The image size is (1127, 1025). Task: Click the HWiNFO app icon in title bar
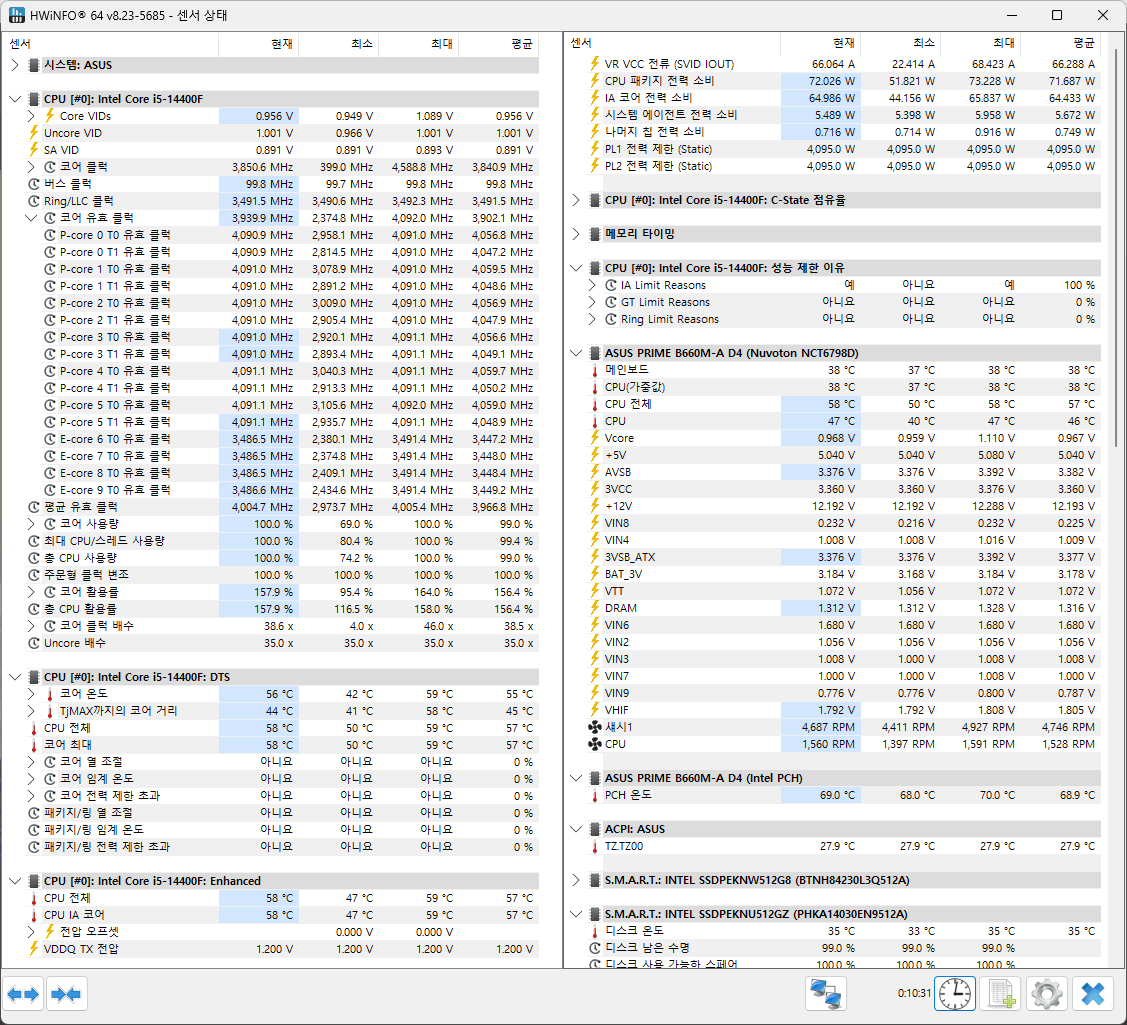click(x=17, y=15)
